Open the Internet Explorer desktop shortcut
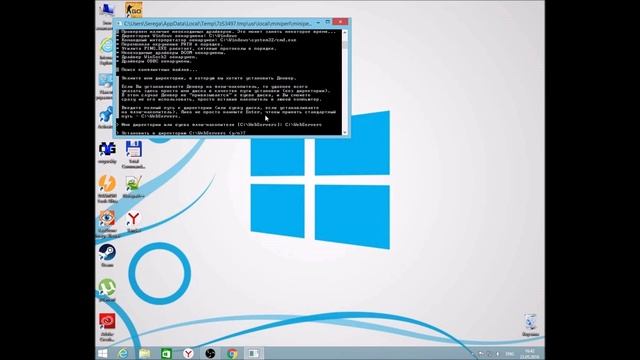Screen dimensions: 640x360 coord(107,46)
